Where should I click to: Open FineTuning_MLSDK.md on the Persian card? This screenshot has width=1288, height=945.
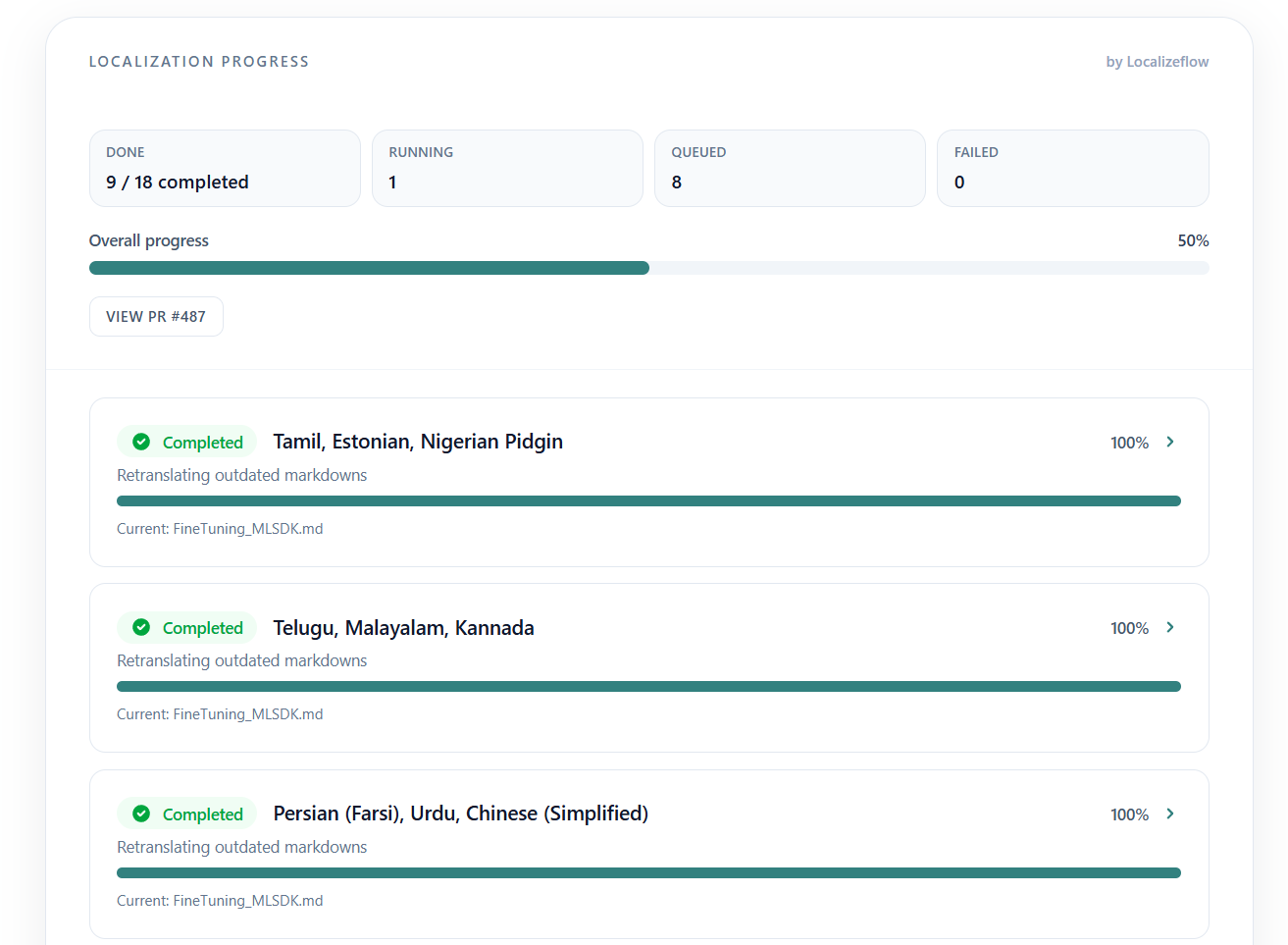248,900
